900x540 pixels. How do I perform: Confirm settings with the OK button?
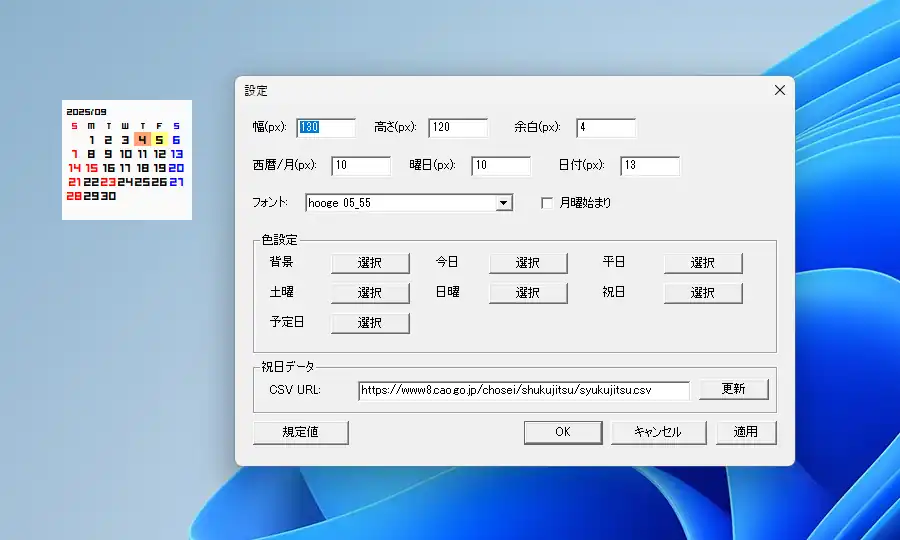point(562,432)
